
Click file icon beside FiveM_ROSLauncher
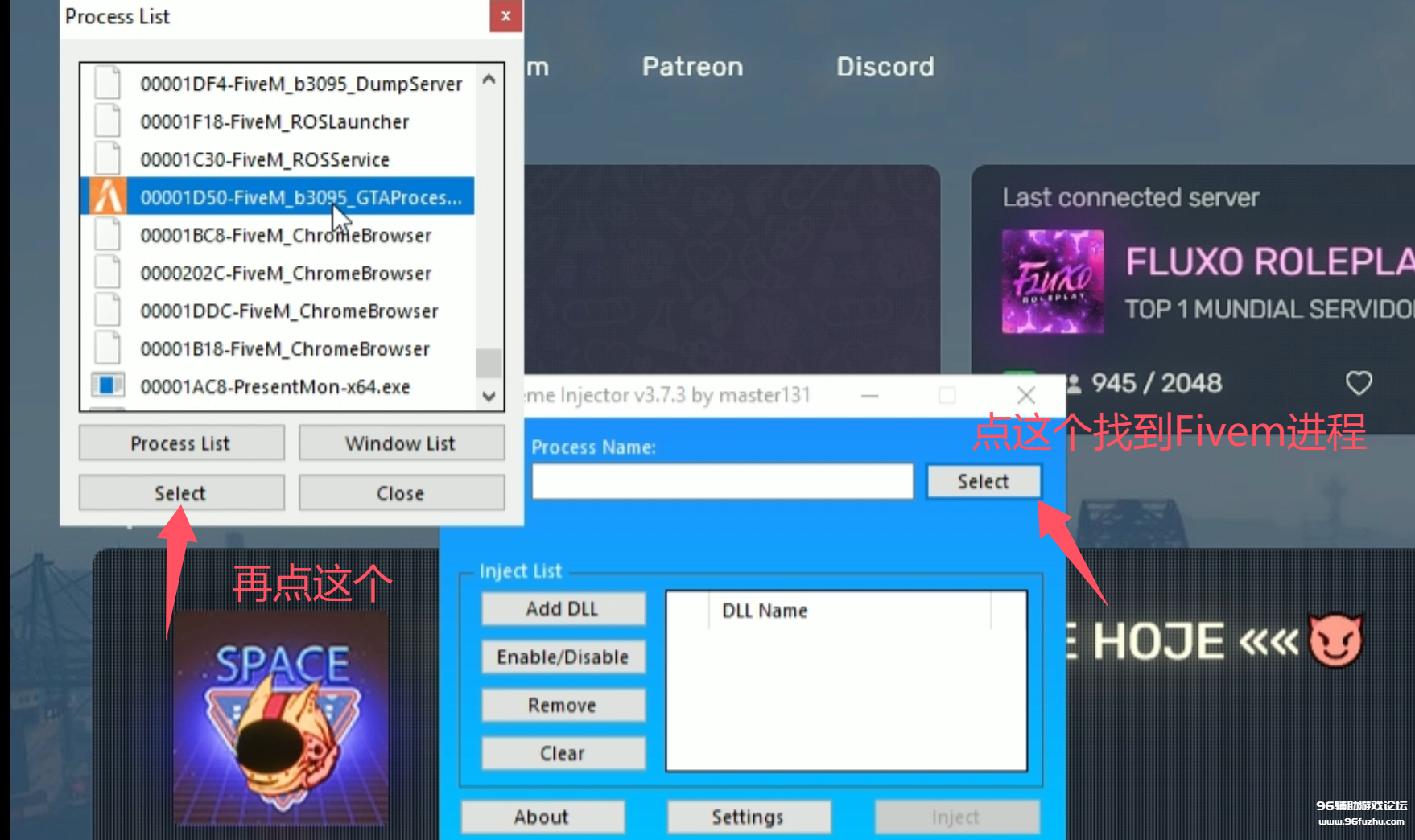pyautogui.click(x=107, y=121)
